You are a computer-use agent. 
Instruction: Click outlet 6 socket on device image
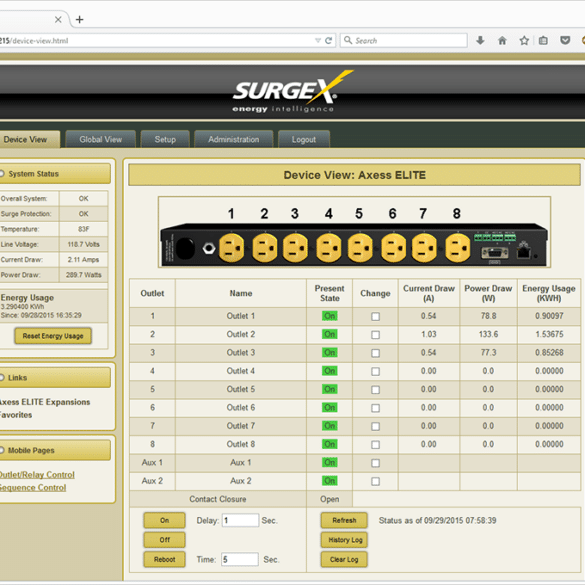point(393,248)
